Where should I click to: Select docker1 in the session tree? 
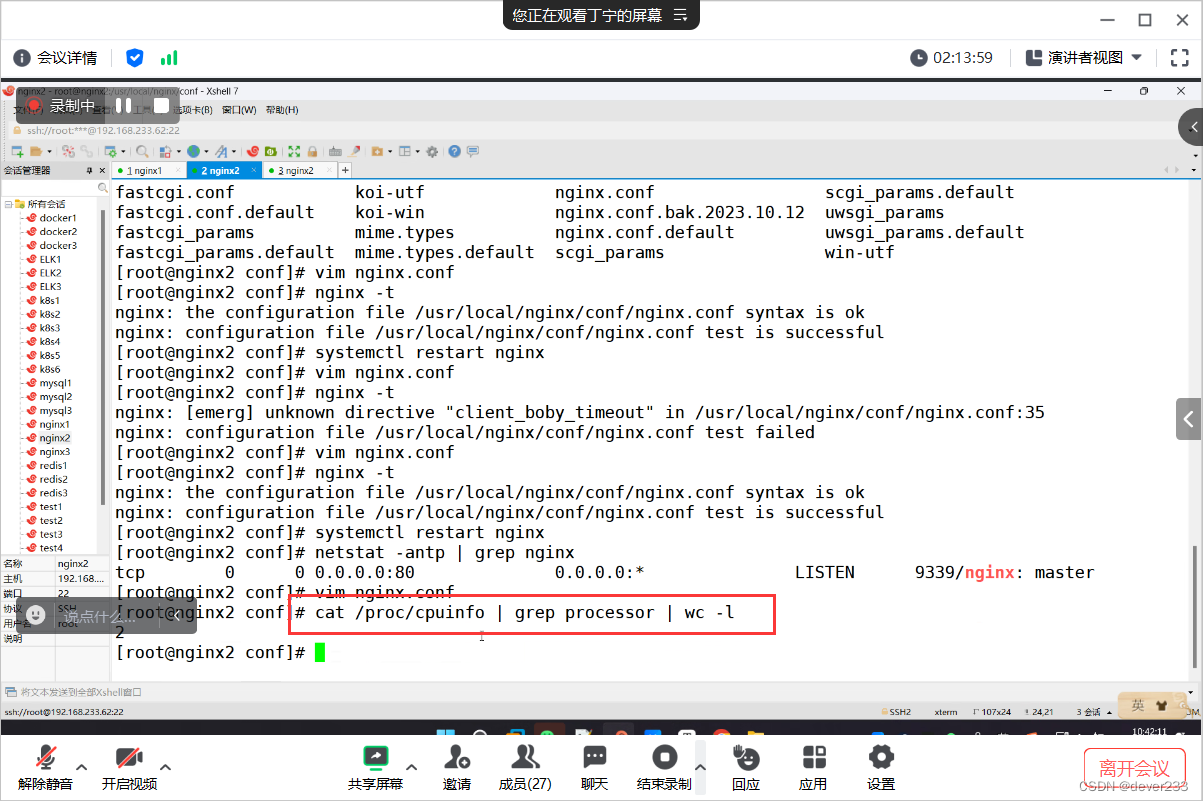[x=58, y=218]
